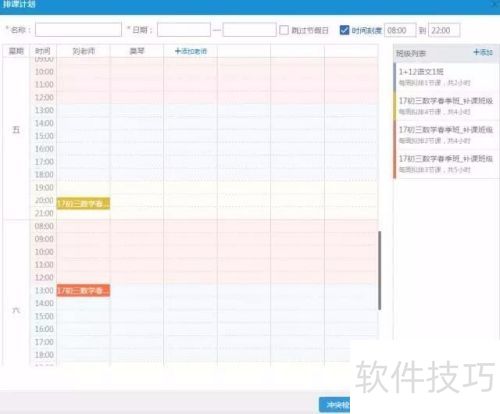The width and height of the screenshot is (500, 414).
Task: Click the timetable vertical scrollbar thumb
Action: click(379, 270)
